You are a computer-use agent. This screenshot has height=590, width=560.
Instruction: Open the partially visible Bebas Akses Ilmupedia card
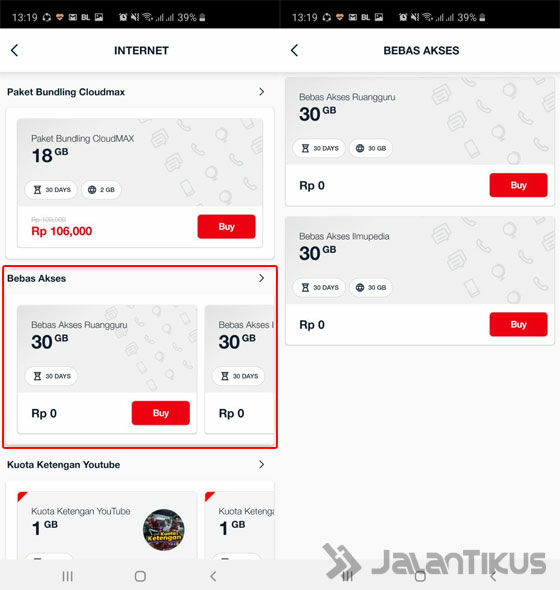239,369
